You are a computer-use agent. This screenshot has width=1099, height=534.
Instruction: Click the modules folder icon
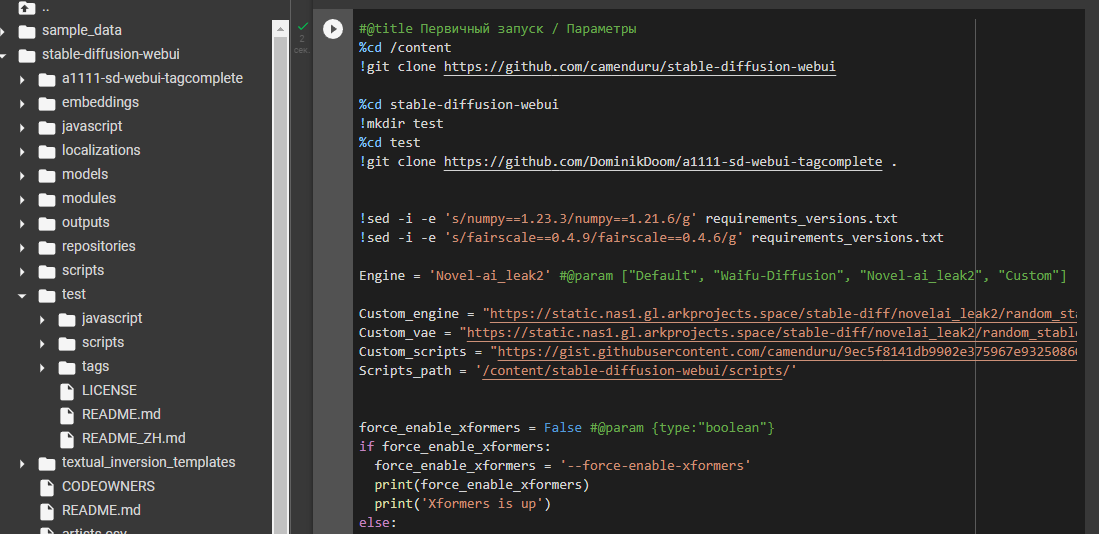tap(47, 199)
